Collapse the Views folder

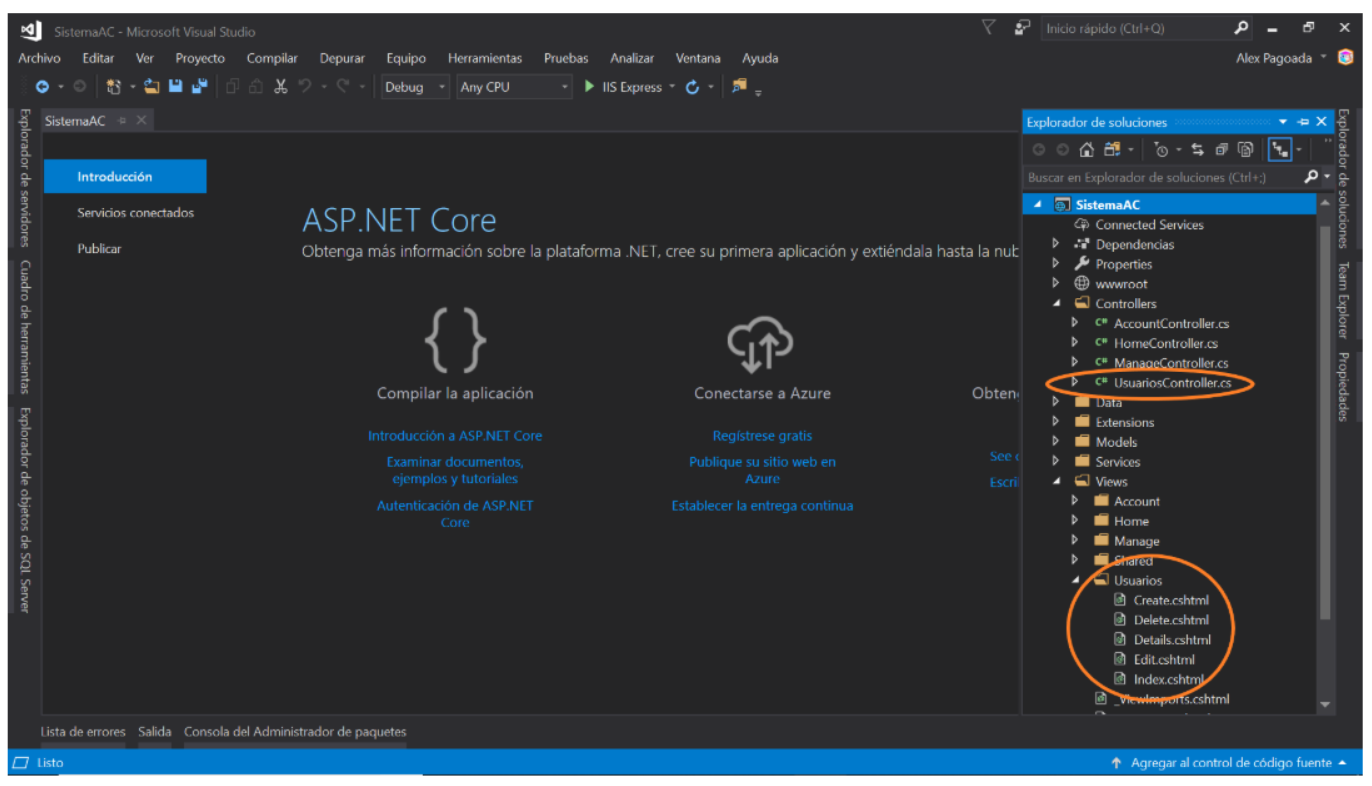(1055, 482)
